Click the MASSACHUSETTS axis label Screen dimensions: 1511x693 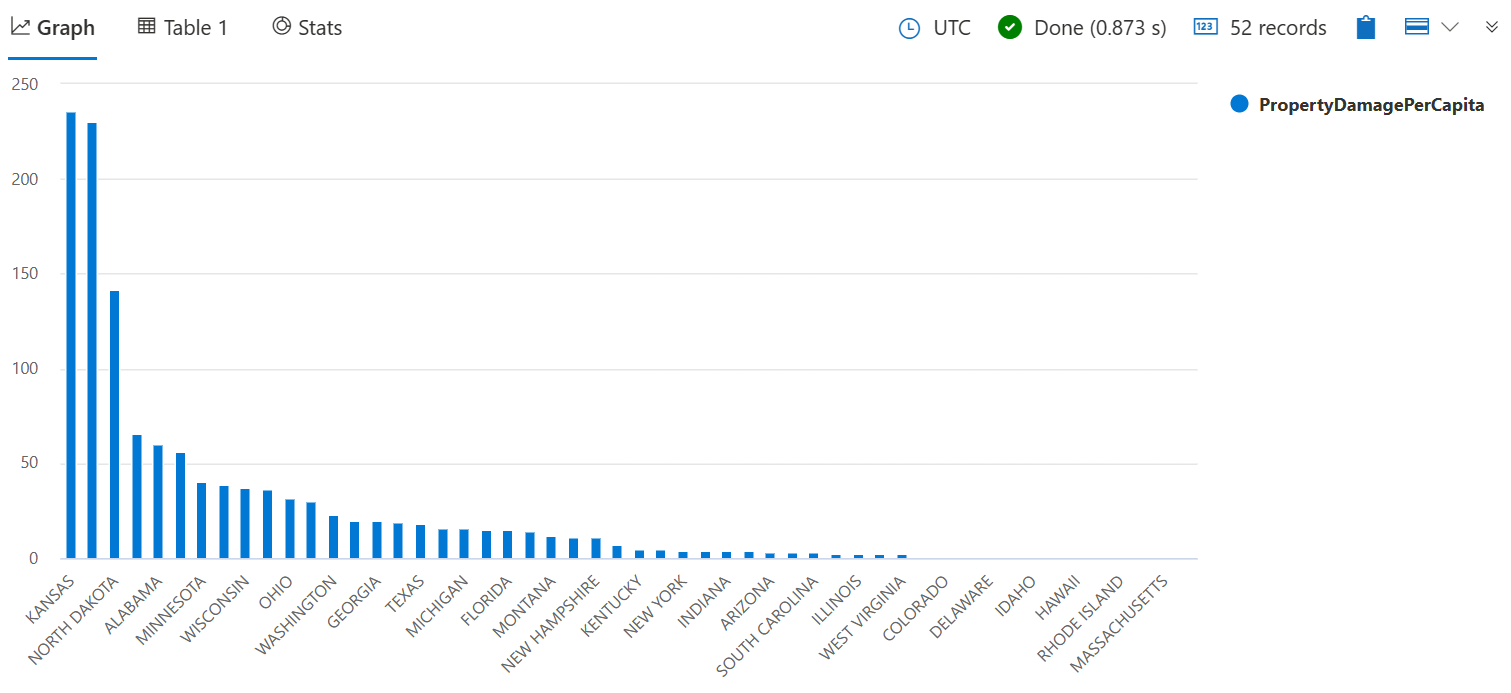1120,621
